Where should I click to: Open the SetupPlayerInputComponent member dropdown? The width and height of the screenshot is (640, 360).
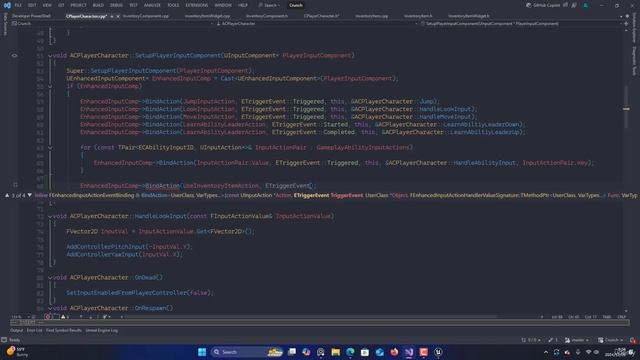pos(520,24)
